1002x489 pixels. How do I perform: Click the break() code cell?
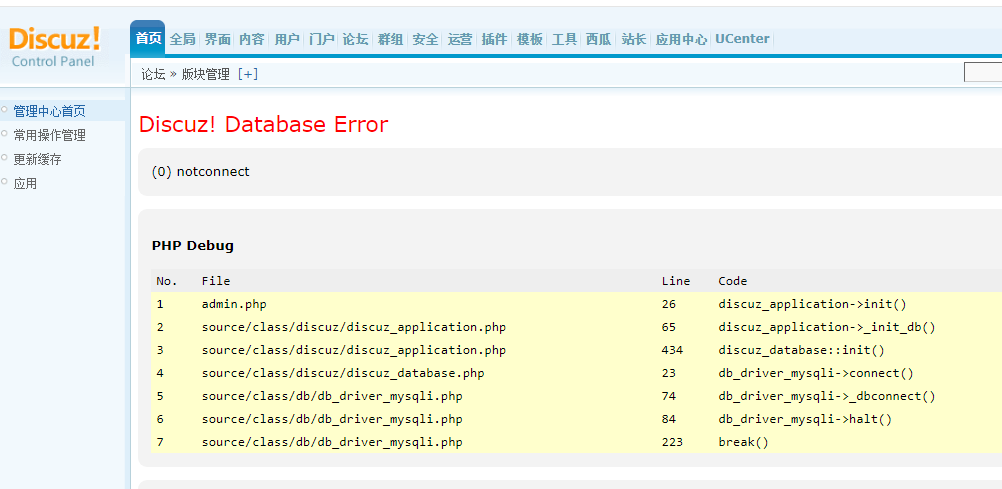pos(743,442)
